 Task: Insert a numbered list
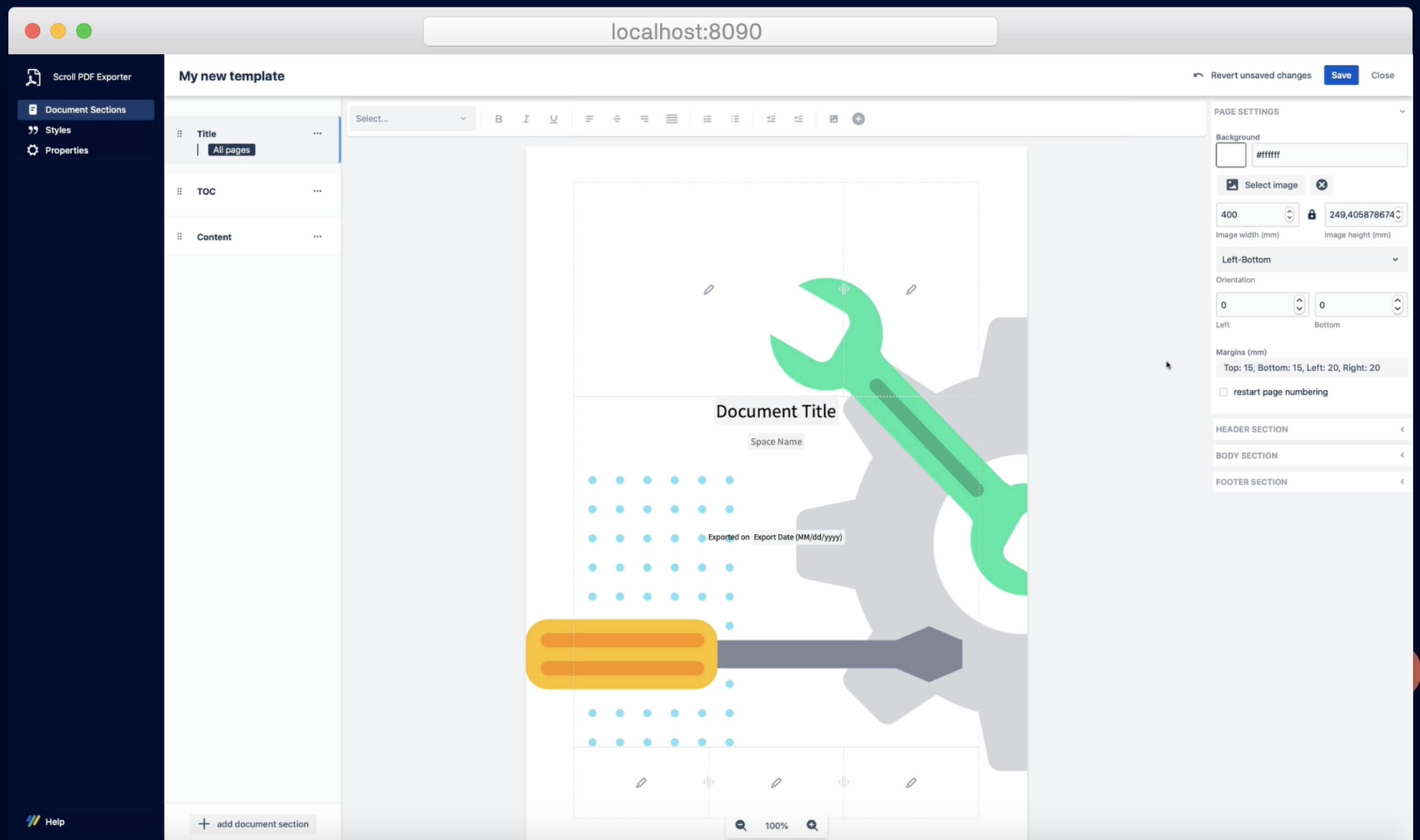click(x=707, y=119)
